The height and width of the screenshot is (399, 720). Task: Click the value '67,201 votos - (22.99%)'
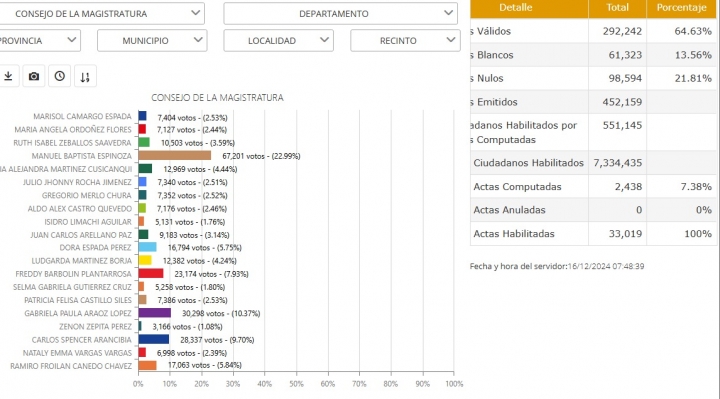261,156
